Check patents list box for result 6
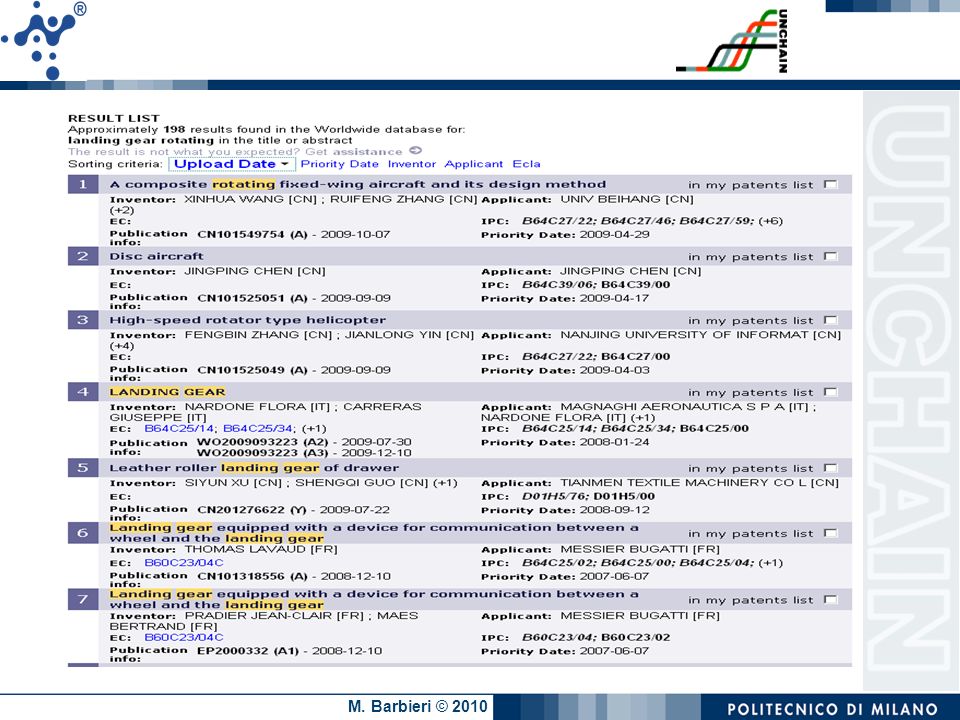The image size is (960, 720). pos(830,533)
